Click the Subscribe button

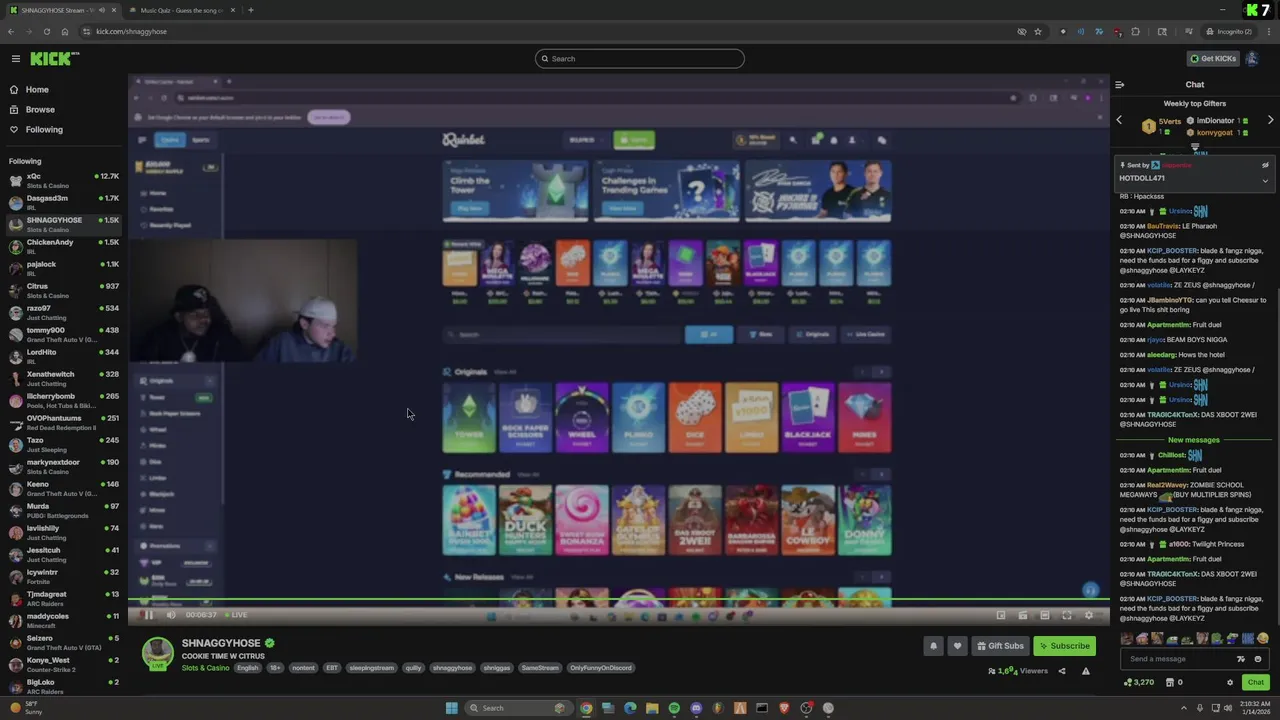click(x=1064, y=646)
